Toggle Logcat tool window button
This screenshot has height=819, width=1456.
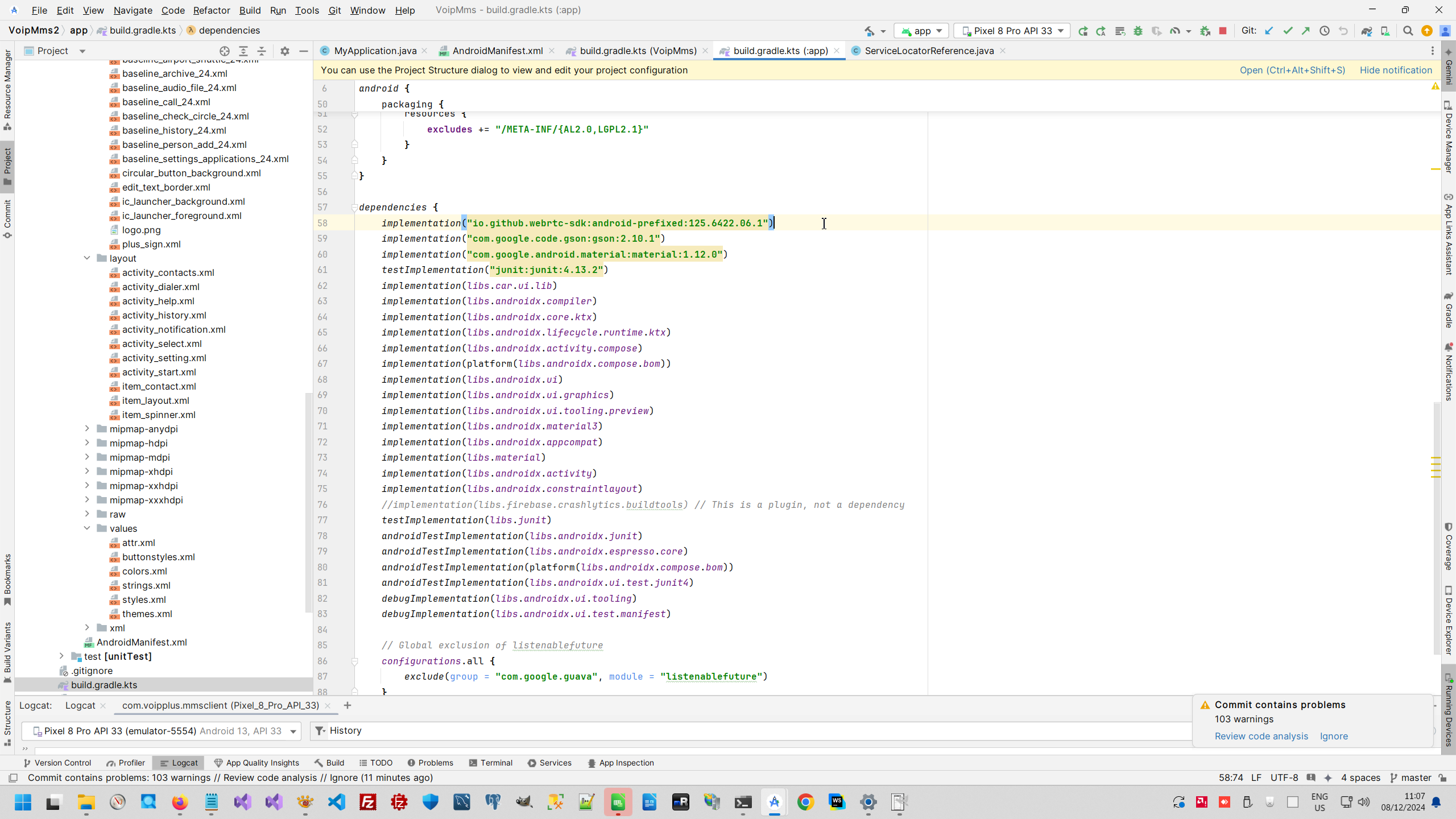click(179, 763)
